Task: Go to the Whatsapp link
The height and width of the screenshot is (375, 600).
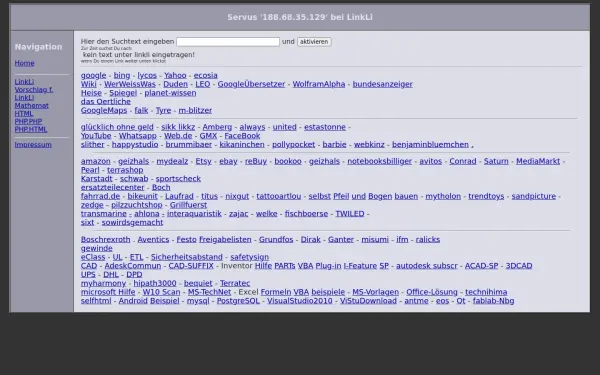Action: coord(137,136)
